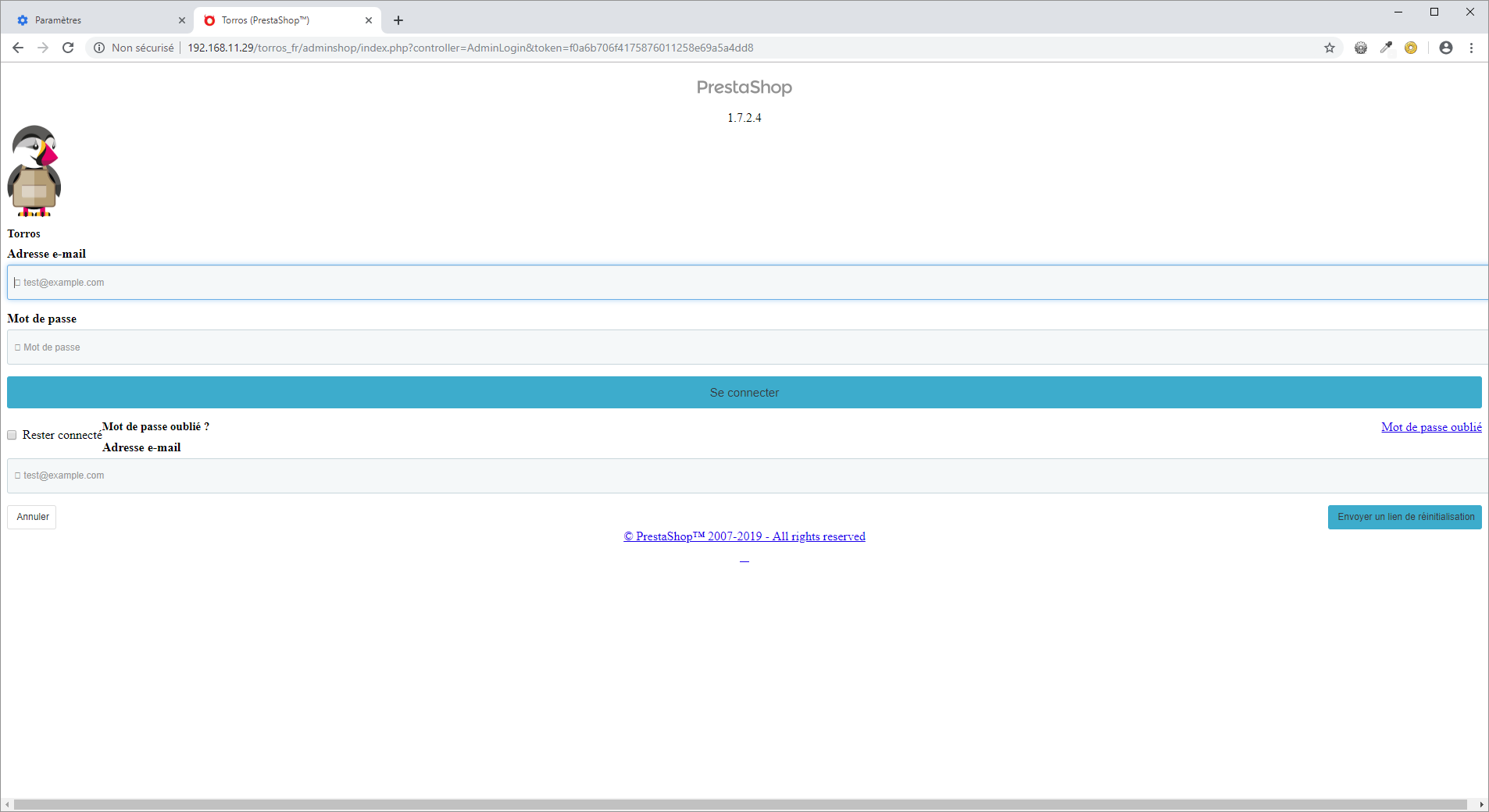Open the Chrome profile account icon
The width and height of the screenshot is (1489, 812).
coord(1446,48)
